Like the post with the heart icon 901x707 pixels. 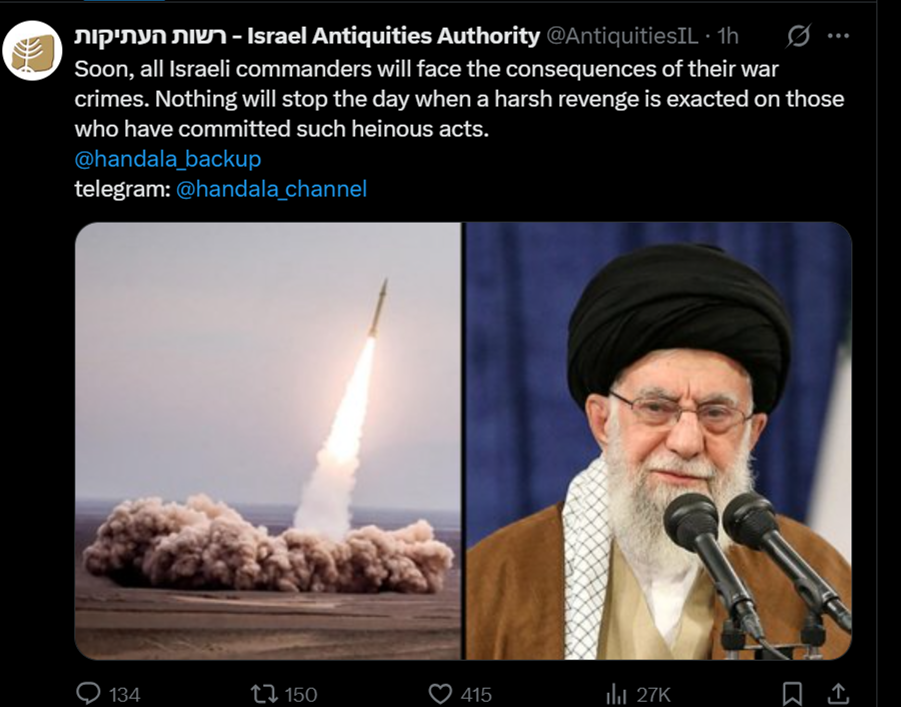coord(441,694)
